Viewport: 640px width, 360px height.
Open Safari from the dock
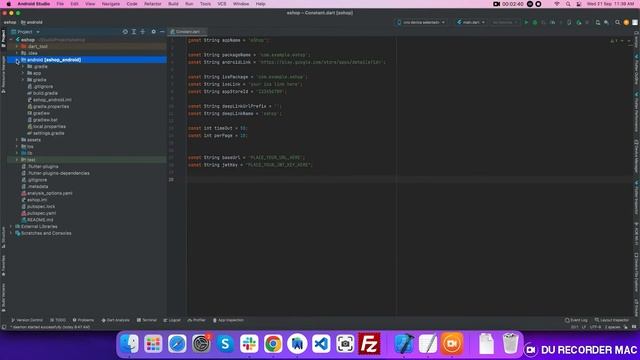pyautogui.click(x=177, y=344)
